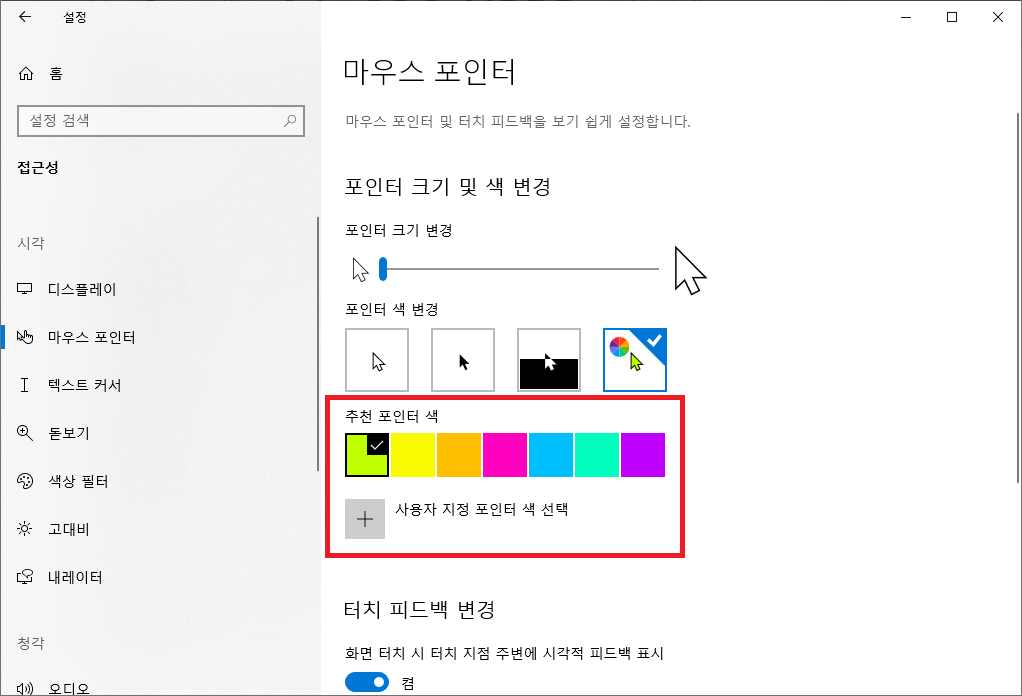Screen dimensions: 1022x696
Task: Maximize the 설정 window
Action: pyautogui.click(x=952, y=17)
